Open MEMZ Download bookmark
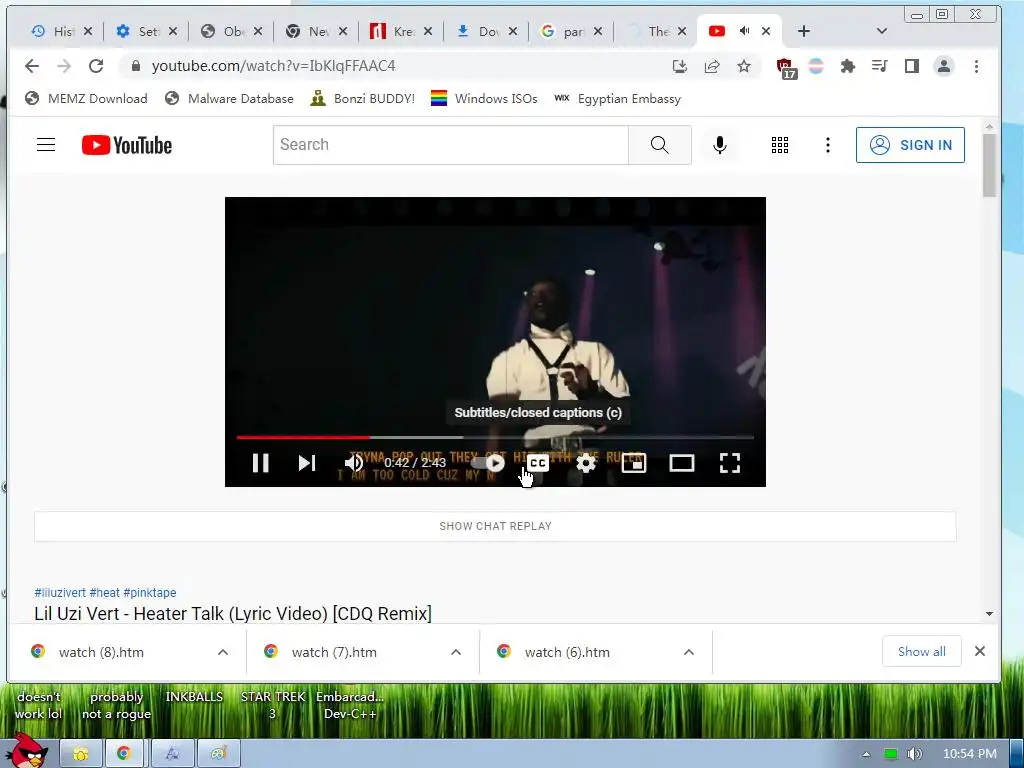 click(x=86, y=99)
